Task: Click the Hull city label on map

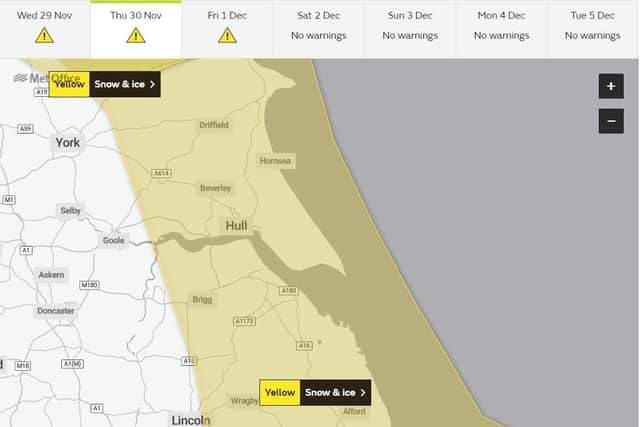Action: point(236,226)
